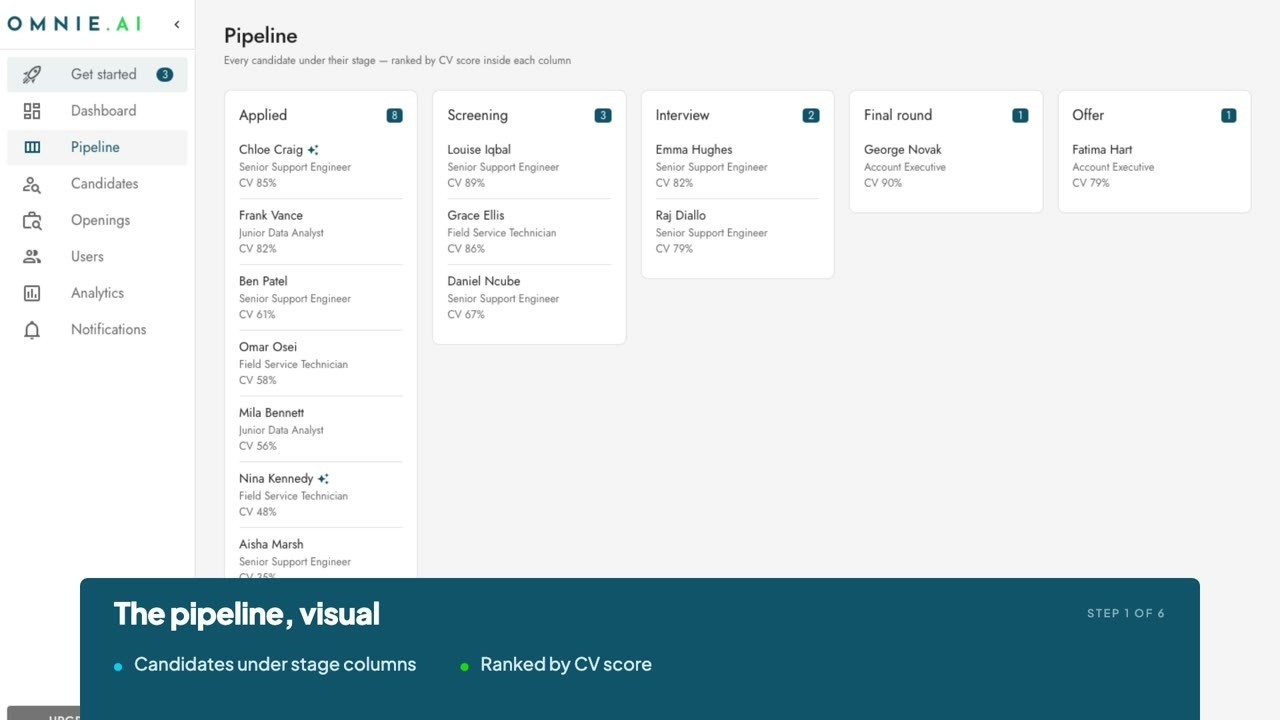Viewport: 1280px width, 720px height.
Task: Select Grace Ellis candidate card
Action: 529,232
